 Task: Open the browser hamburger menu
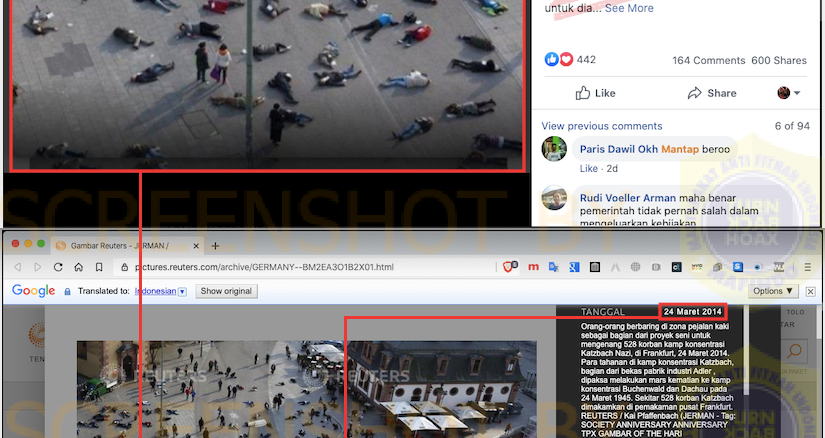pos(808,267)
